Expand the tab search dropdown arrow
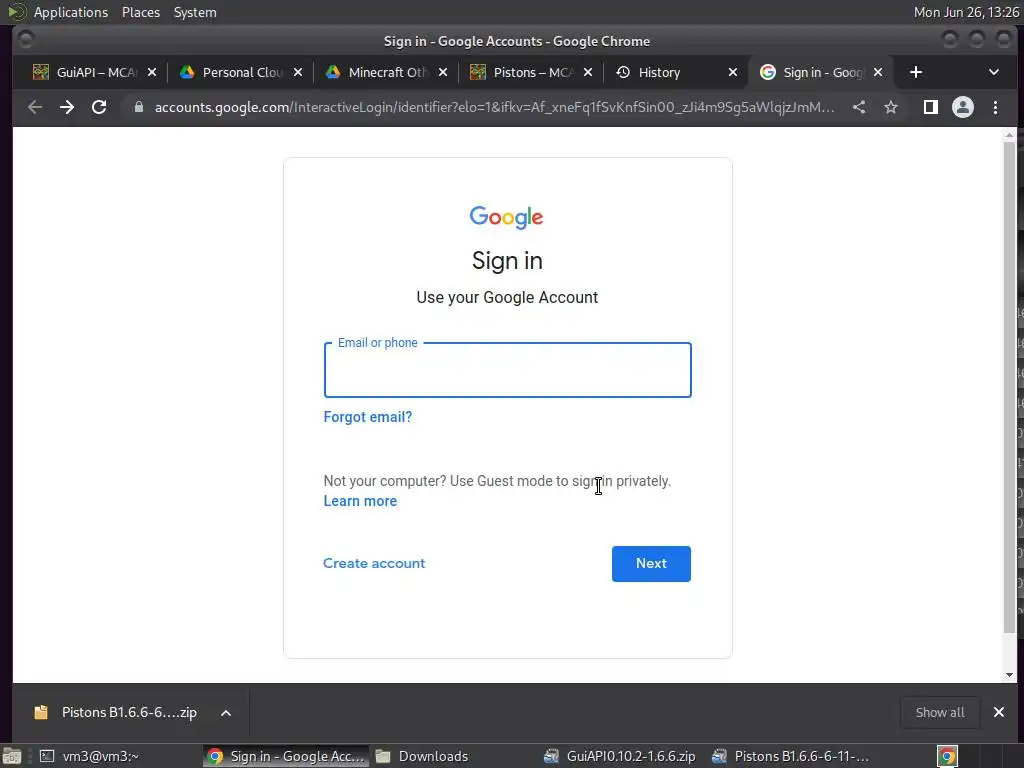The width and height of the screenshot is (1024, 768). (x=993, y=72)
